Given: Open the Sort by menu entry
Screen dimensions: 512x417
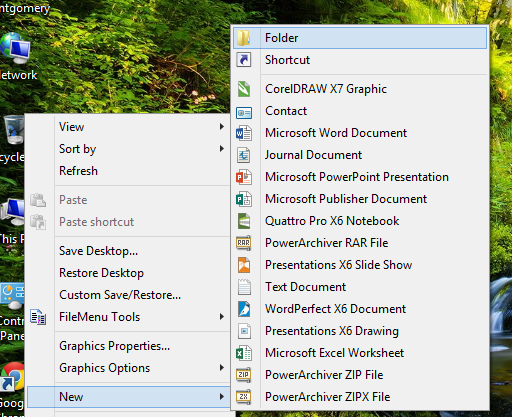Looking at the screenshot, I should [x=128, y=149].
